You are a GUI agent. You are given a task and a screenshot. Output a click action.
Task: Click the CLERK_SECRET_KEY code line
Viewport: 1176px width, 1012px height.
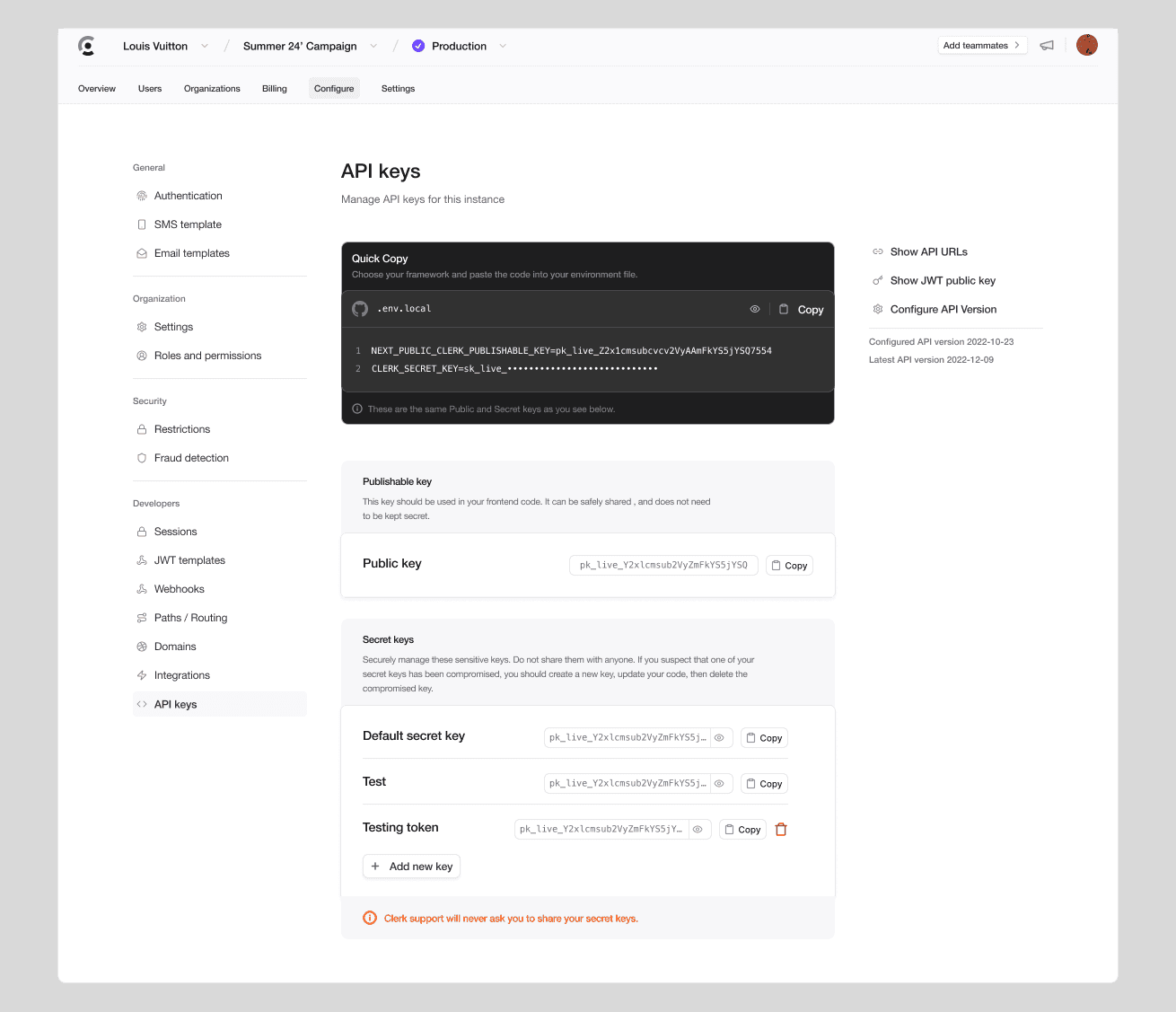514,368
